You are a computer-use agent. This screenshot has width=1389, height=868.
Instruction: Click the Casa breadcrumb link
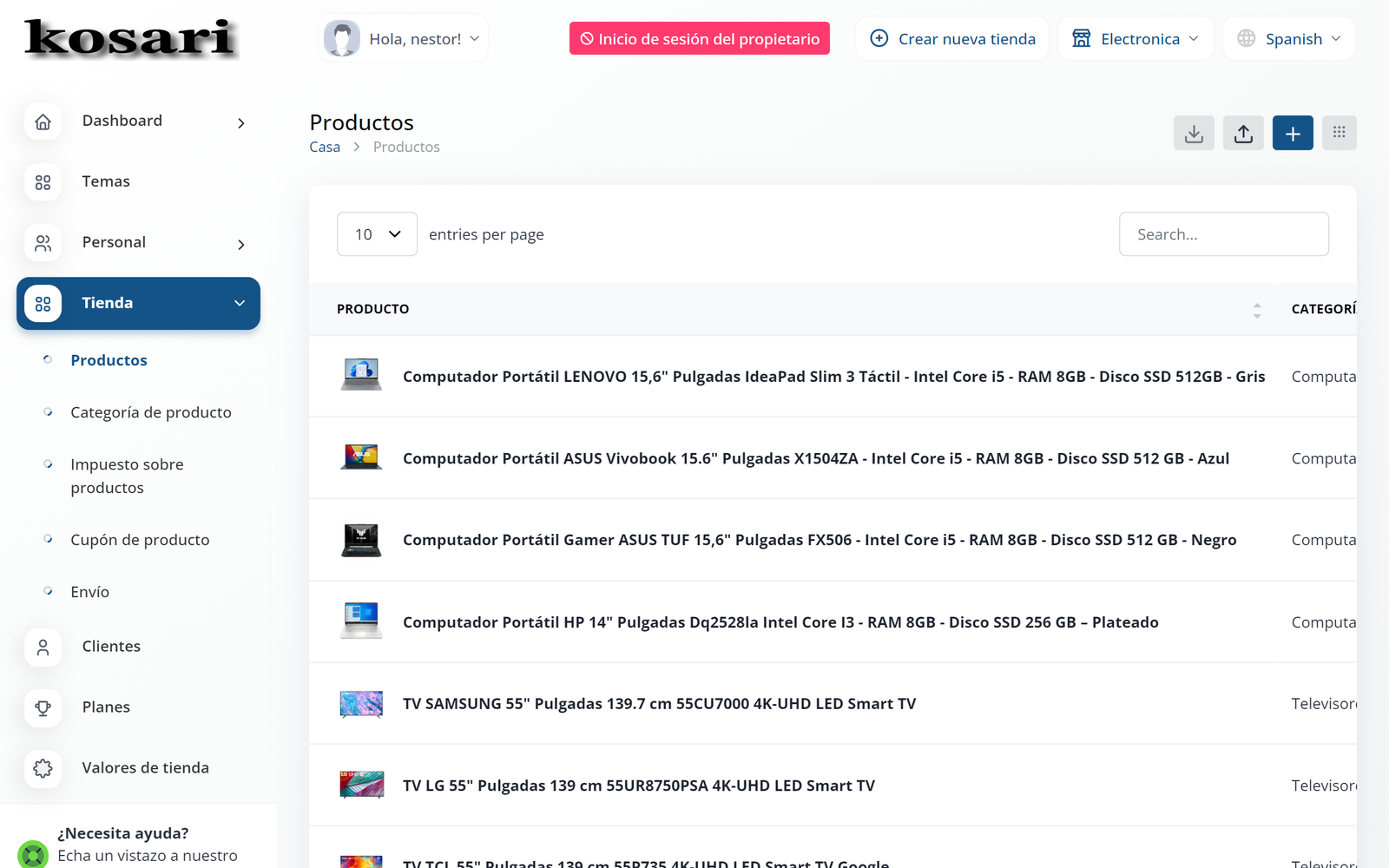[325, 148]
